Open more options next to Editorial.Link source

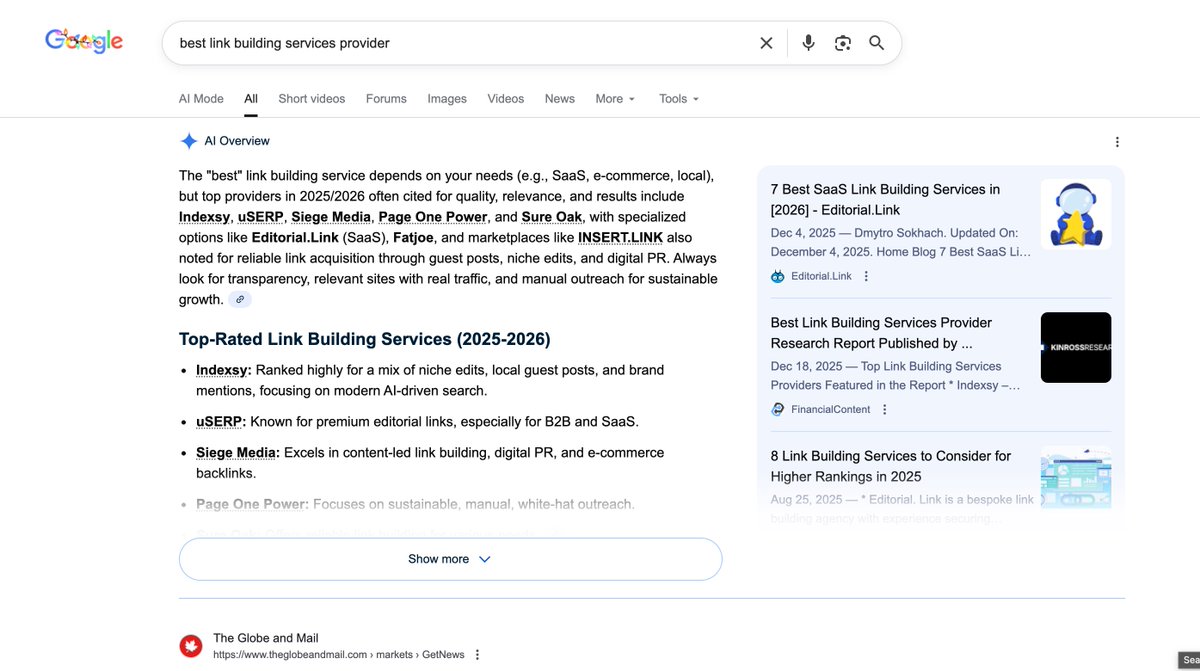coord(866,276)
